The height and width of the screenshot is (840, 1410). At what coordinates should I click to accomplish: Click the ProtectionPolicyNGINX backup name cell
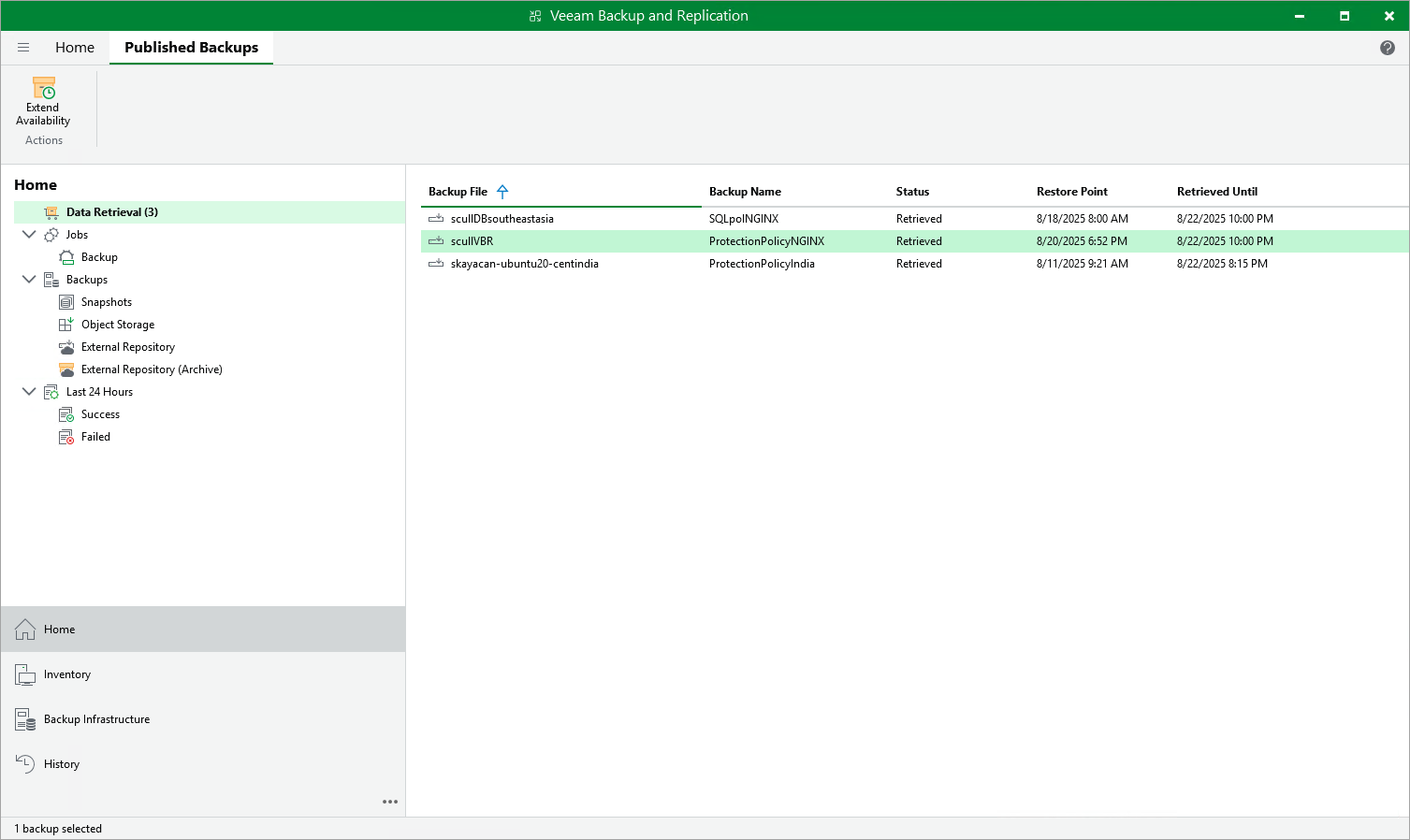pyautogui.click(x=767, y=241)
